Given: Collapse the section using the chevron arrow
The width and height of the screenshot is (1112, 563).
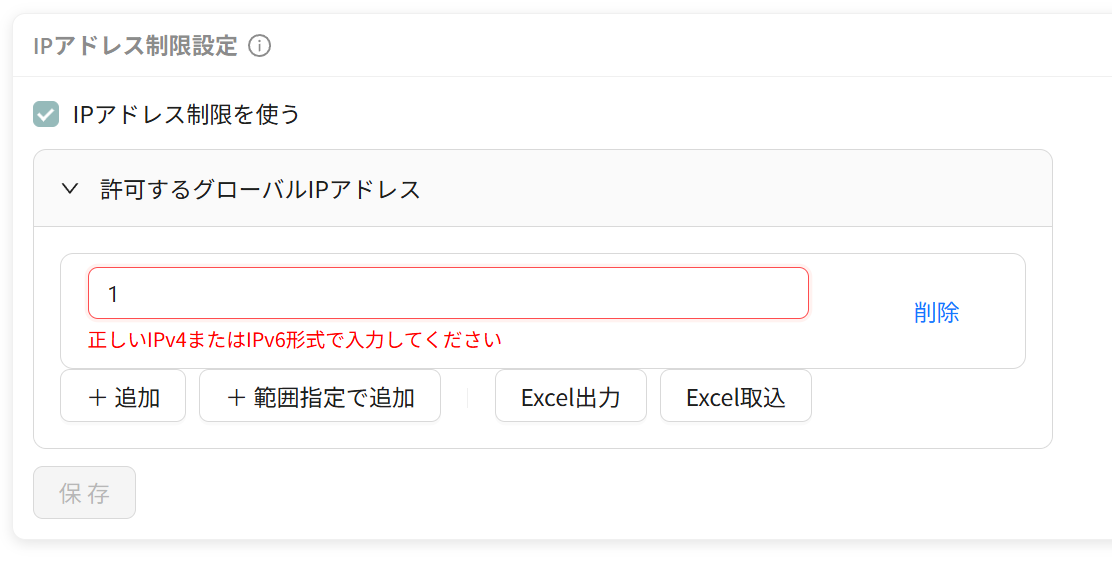Looking at the screenshot, I should (x=70, y=189).
